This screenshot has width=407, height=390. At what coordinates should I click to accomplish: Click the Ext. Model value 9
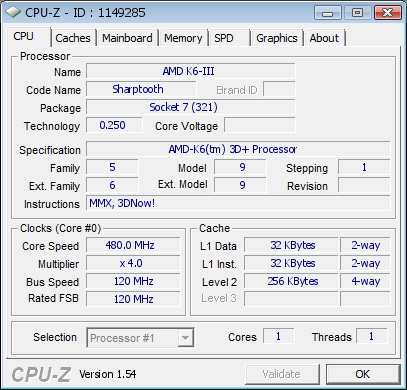(240, 185)
